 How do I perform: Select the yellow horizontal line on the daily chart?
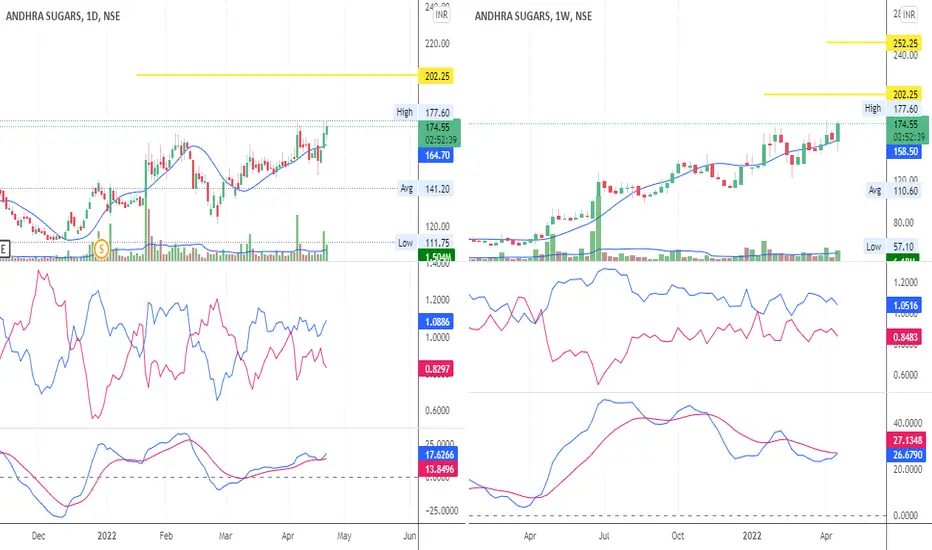point(277,75)
